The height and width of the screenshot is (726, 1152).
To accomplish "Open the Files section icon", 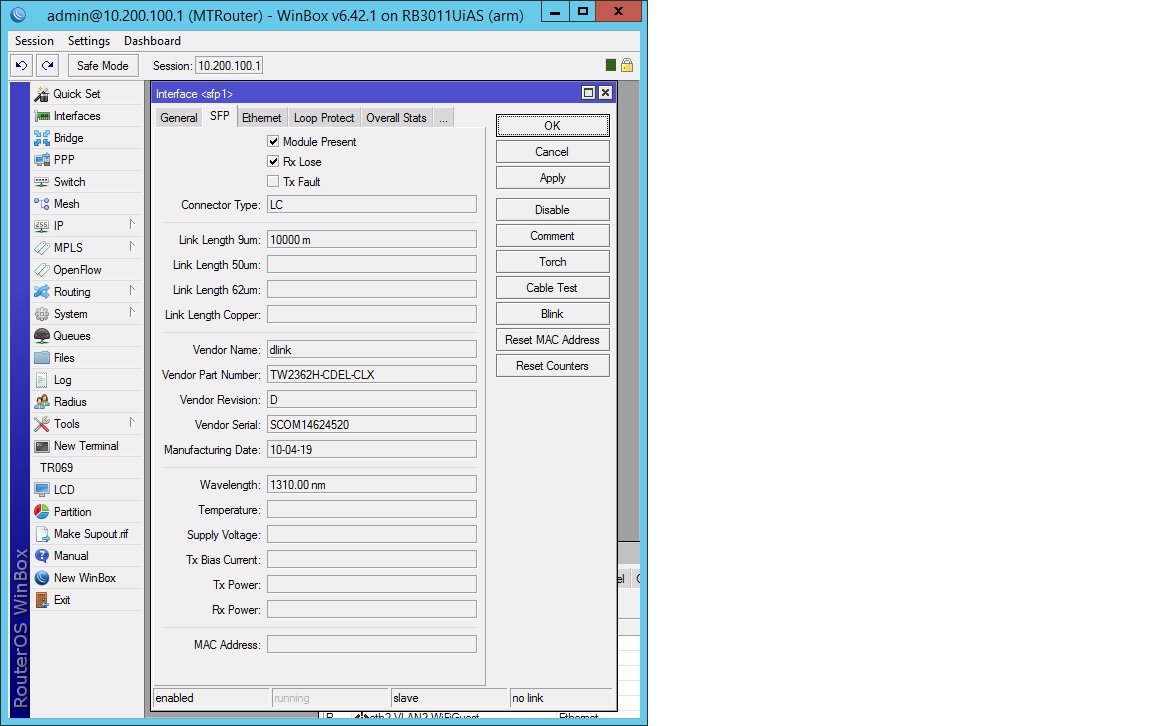I will 42,359.
